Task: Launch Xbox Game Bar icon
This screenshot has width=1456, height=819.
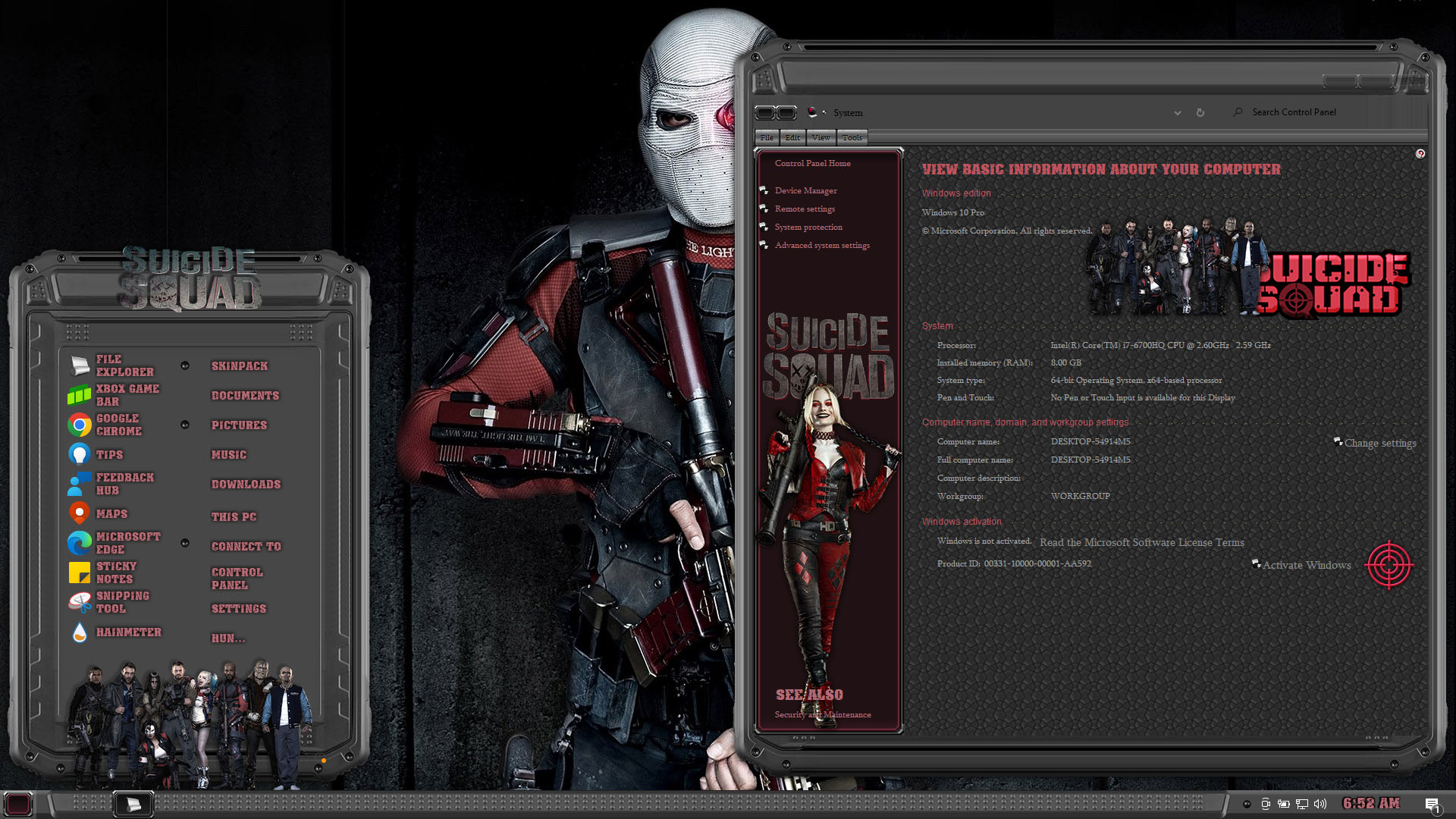Action: point(79,395)
